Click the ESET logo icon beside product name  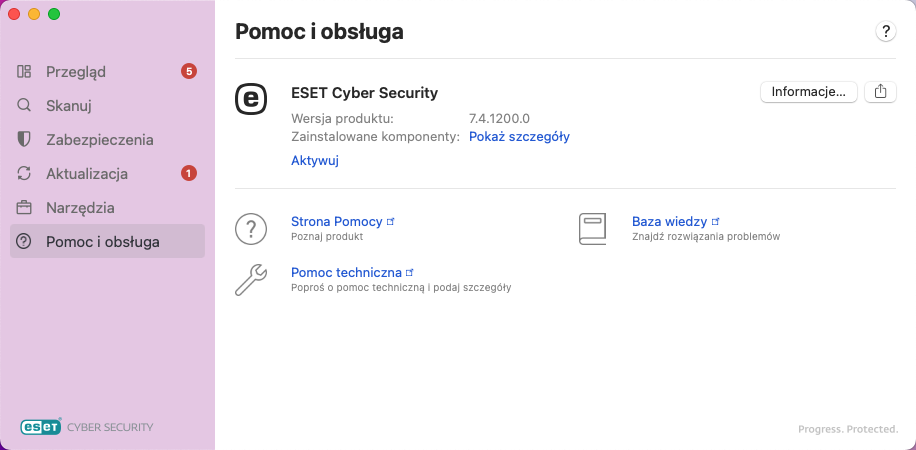[251, 98]
